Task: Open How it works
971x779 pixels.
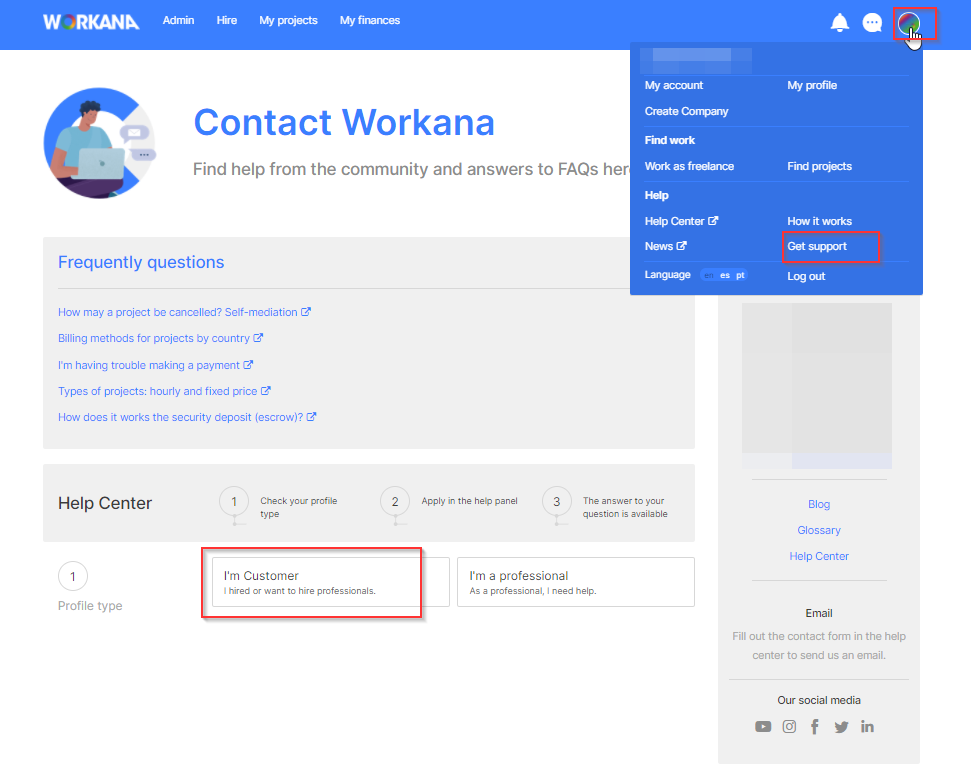Action: pyautogui.click(x=819, y=221)
